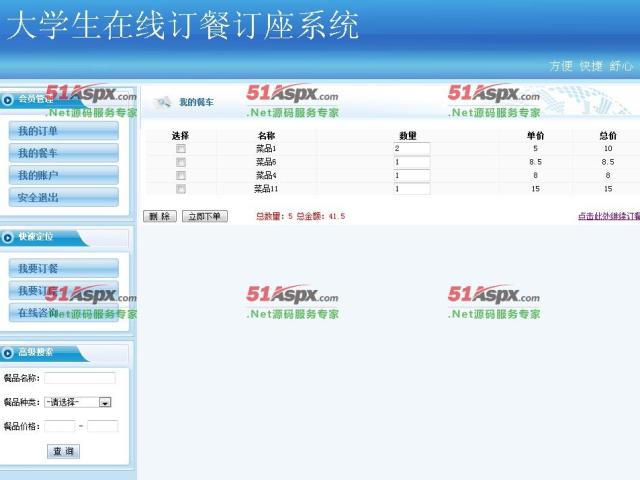Follow the 点击此处继续订餐 link
Screen dimensions: 640x480
(x=609, y=216)
